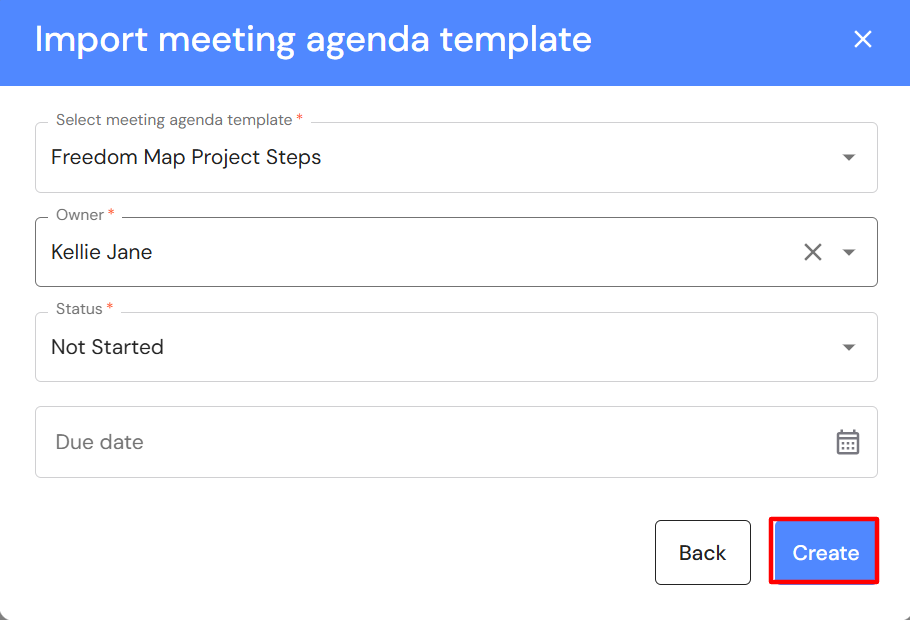The width and height of the screenshot is (910, 620).
Task: Click the Import meeting agenda template title
Action: tap(313, 40)
